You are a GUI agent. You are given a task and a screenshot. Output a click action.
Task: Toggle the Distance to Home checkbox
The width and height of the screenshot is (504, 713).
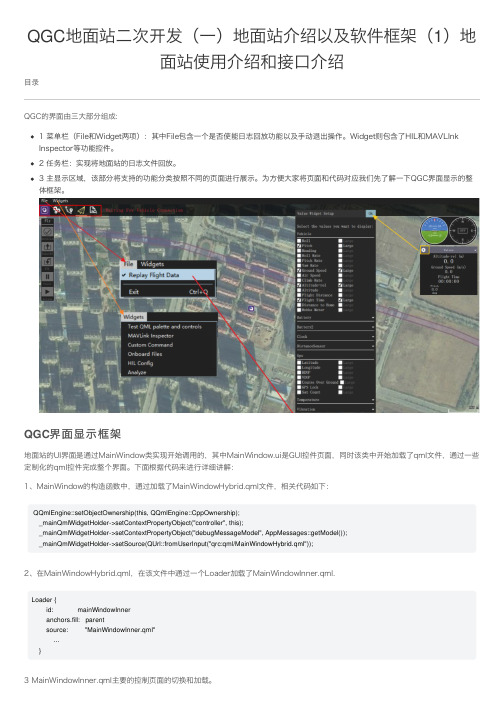[299, 305]
